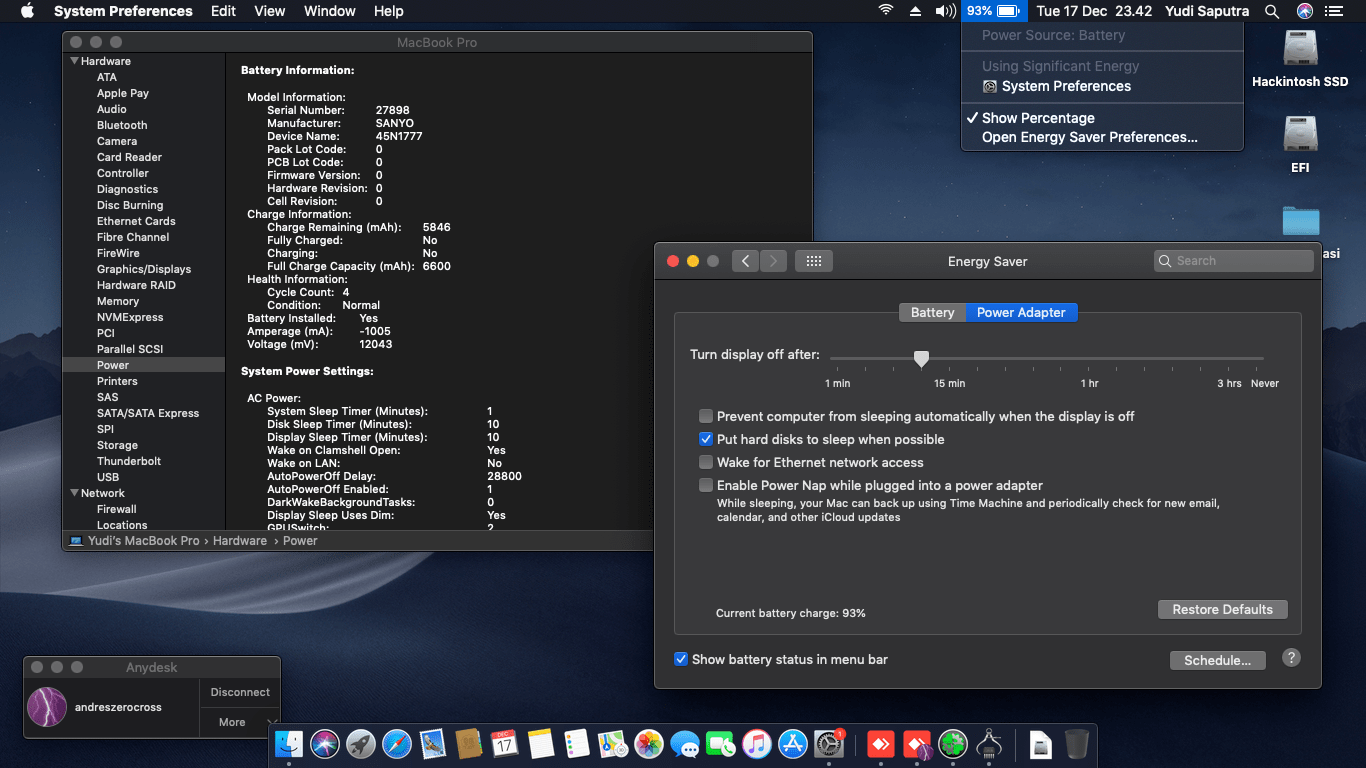Click the display-off slider thumb
This screenshot has width=1366, height=768.
921,358
